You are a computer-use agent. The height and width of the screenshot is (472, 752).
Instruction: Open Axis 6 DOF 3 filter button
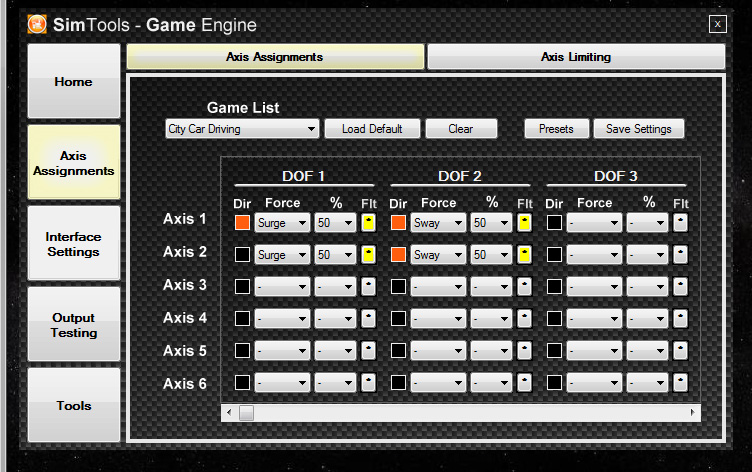point(680,383)
